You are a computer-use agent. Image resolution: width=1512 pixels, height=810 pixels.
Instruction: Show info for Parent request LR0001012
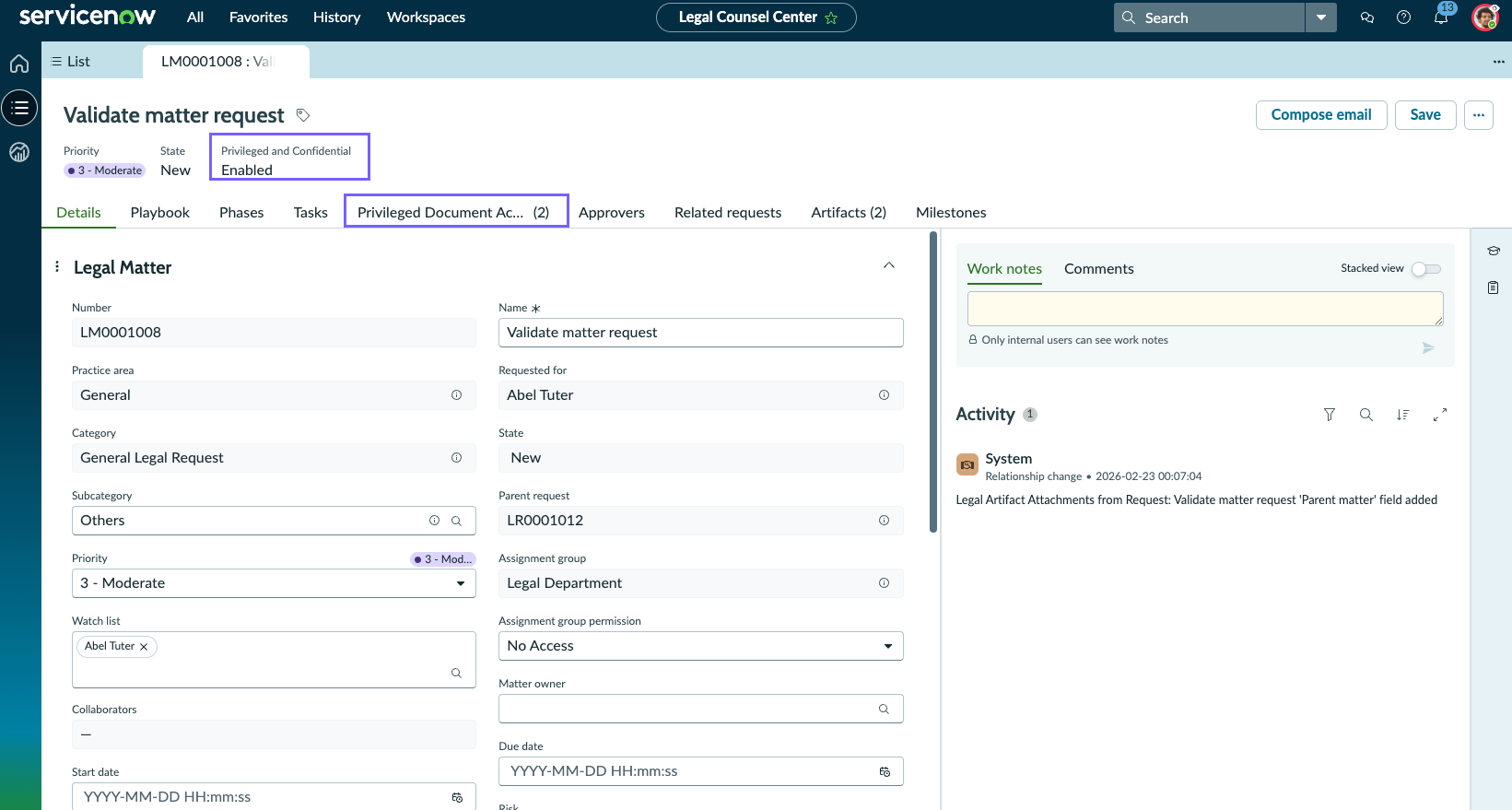pos(884,521)
